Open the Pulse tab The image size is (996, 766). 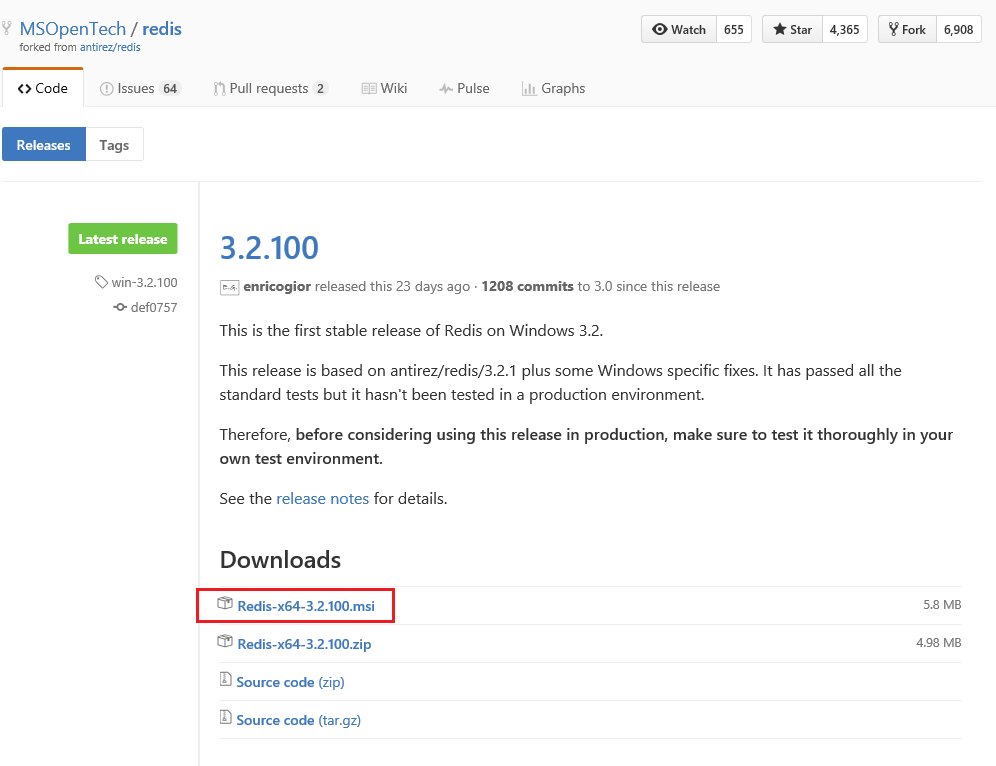[464, 88]
